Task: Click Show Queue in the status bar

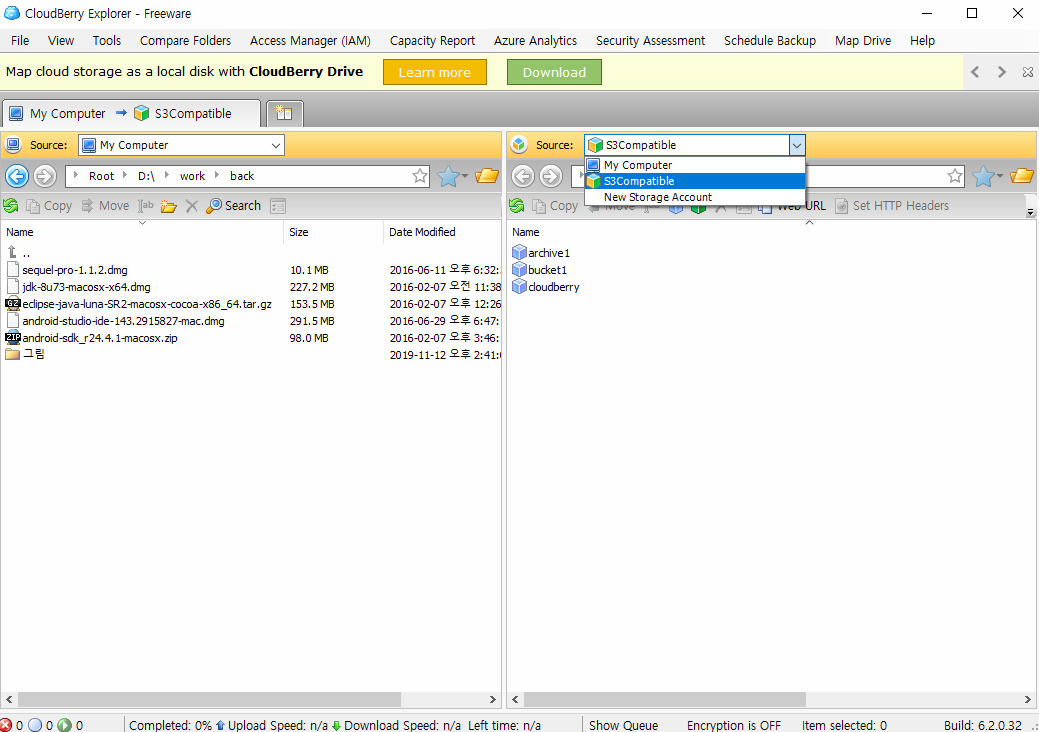Action: tap(624, 725)
